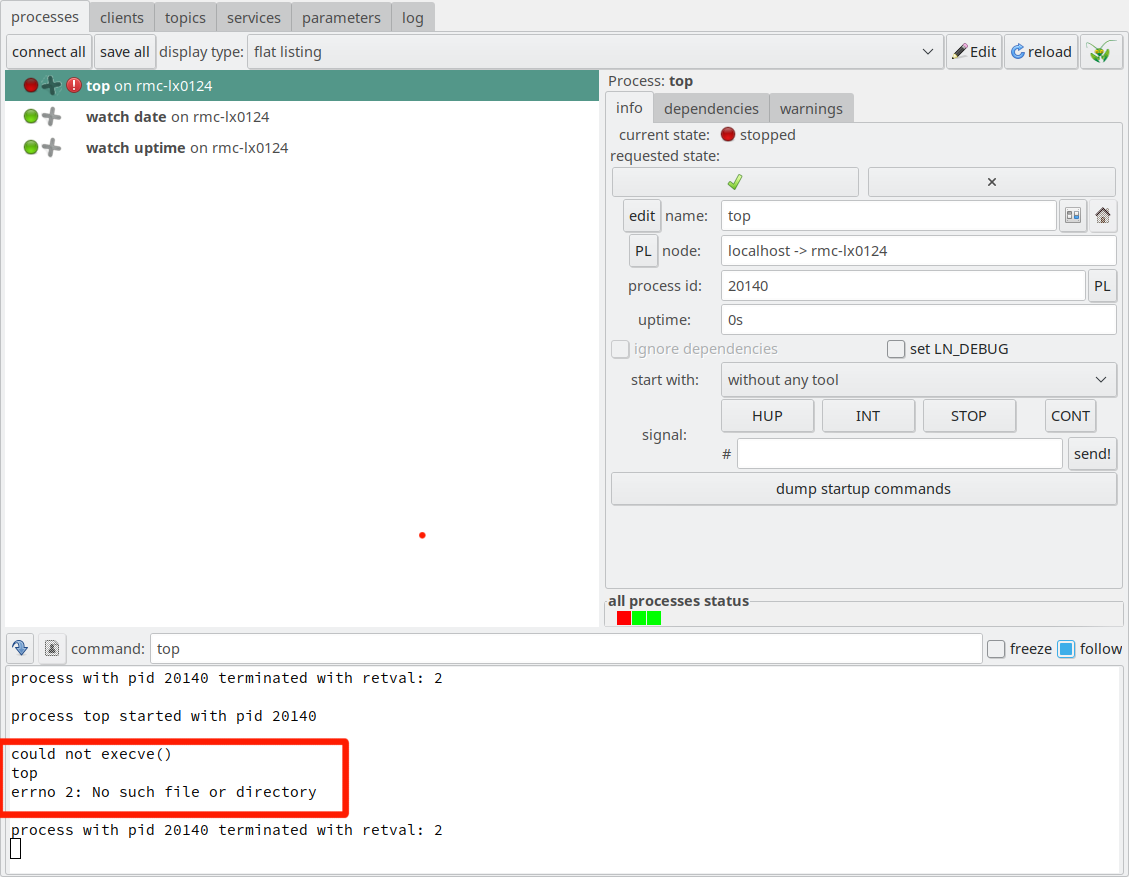The image size is (1129, 877).
Task: Switch to clients tab
Action: [x=122, y=17]
